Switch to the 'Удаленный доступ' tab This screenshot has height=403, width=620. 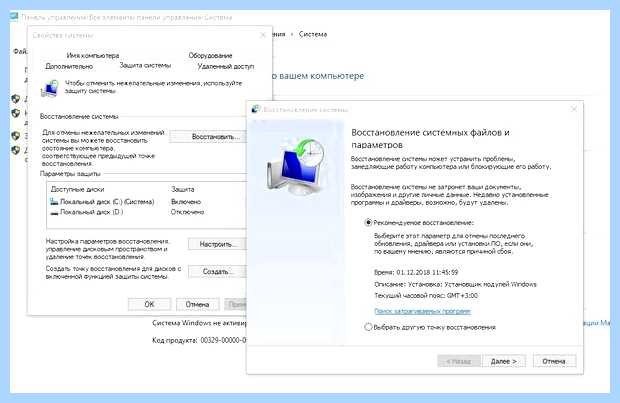(226, 66)
